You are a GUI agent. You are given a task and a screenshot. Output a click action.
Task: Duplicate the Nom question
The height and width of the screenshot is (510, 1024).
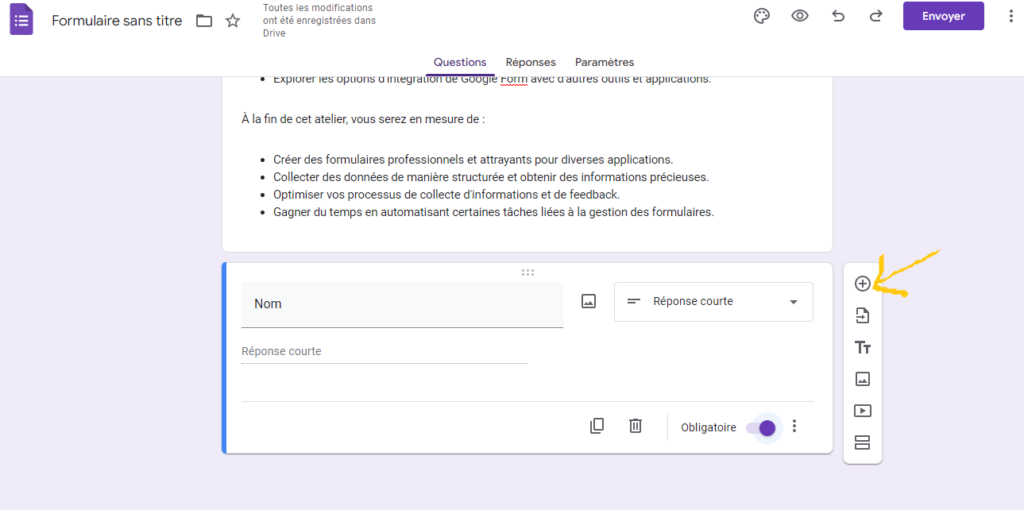[x=596, y=426]
